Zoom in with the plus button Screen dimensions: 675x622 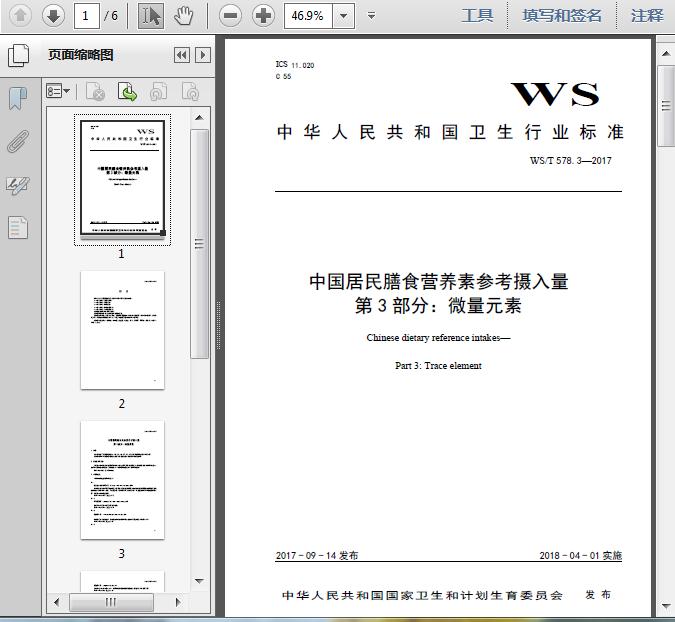[263, 15]
